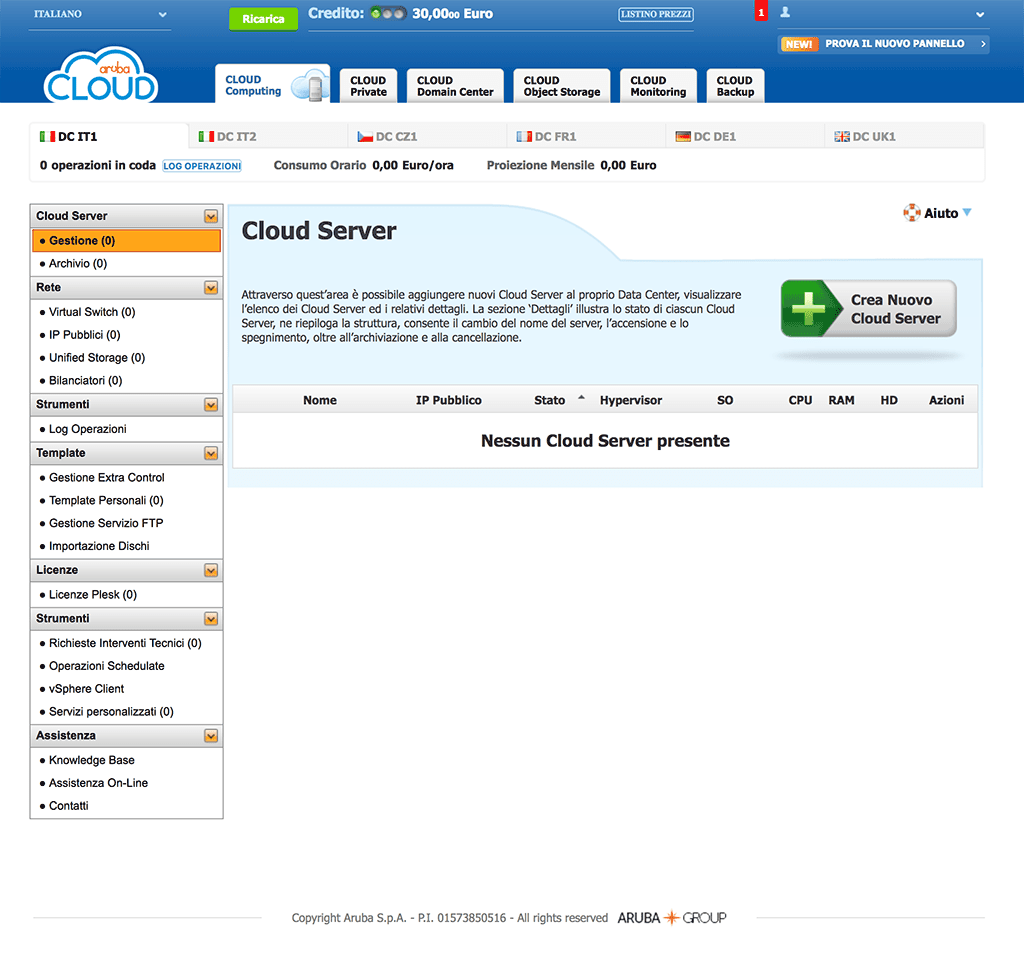Image resolution: width=1024 pixels, height=961 pixels.
Task: Click the Listino Prezzi button
Action: [x=656, y=15]
